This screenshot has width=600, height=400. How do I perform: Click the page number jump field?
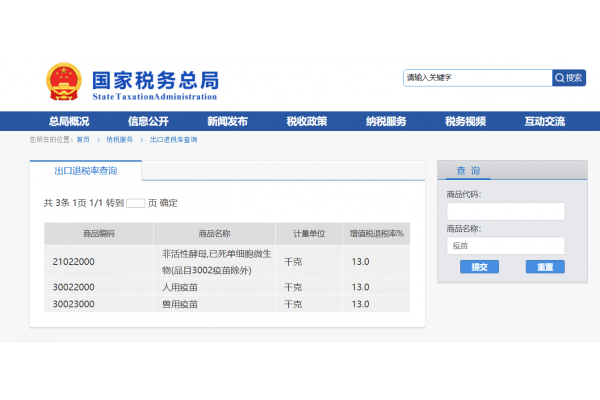135,203
